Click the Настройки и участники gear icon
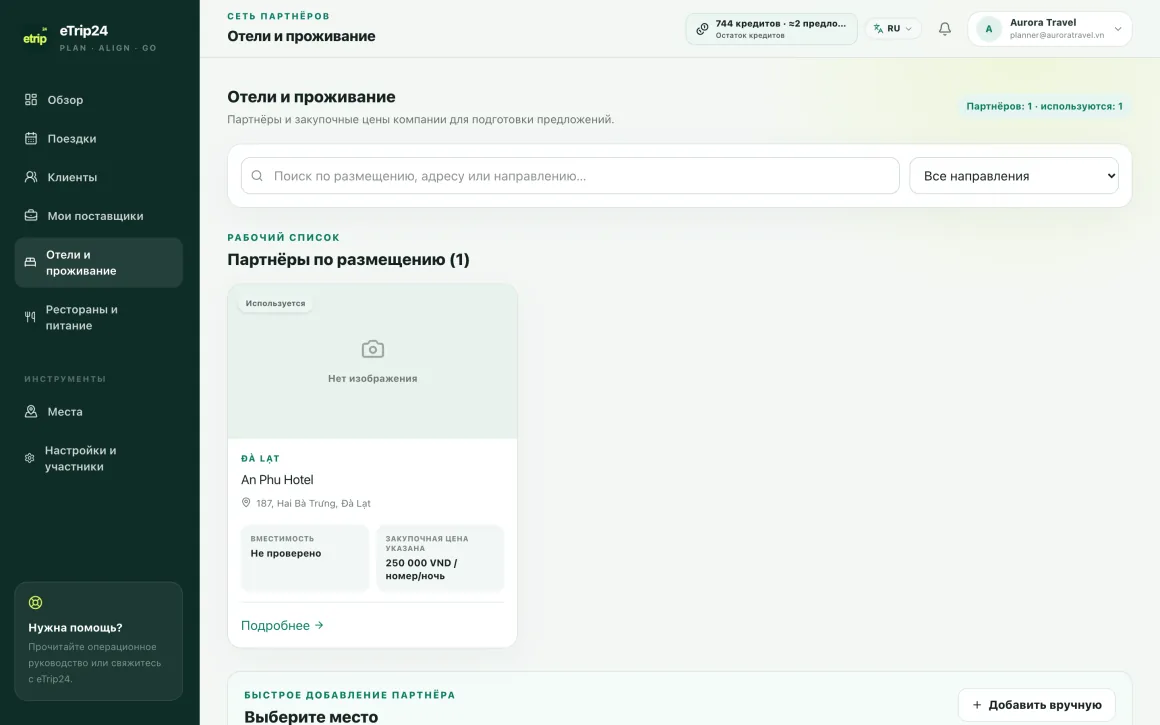This screenshot has width=1160, height=725. point(30,458)
